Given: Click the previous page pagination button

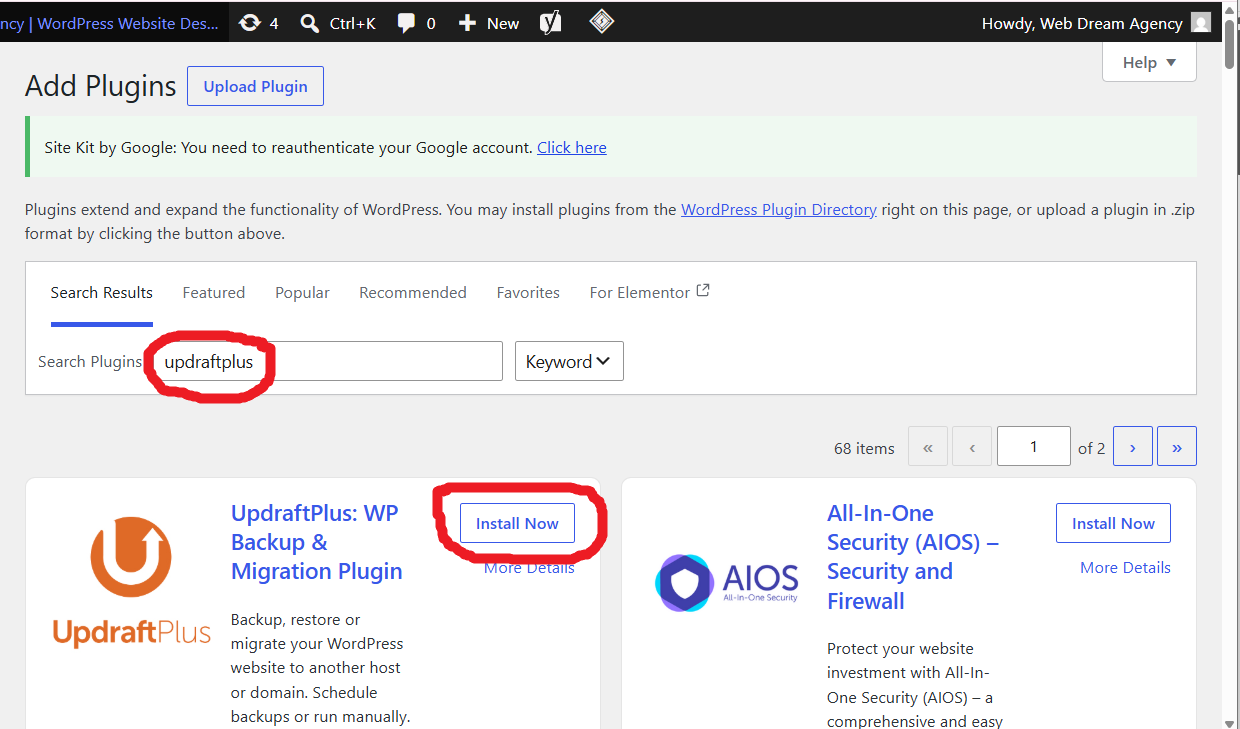Looking at the screenshot, I should [x=972, y=447].
